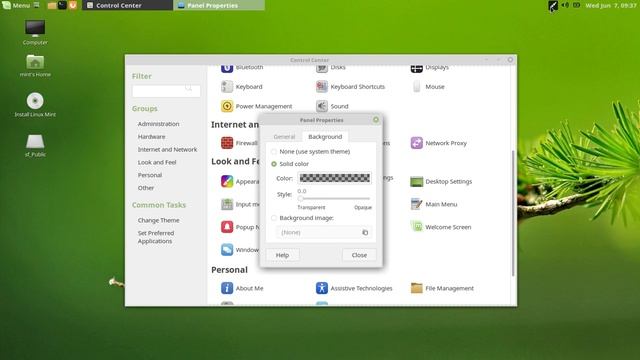Open Appearance icon in Control Center
The width and height of the screenshot is (640, 360).
(227, 181)
